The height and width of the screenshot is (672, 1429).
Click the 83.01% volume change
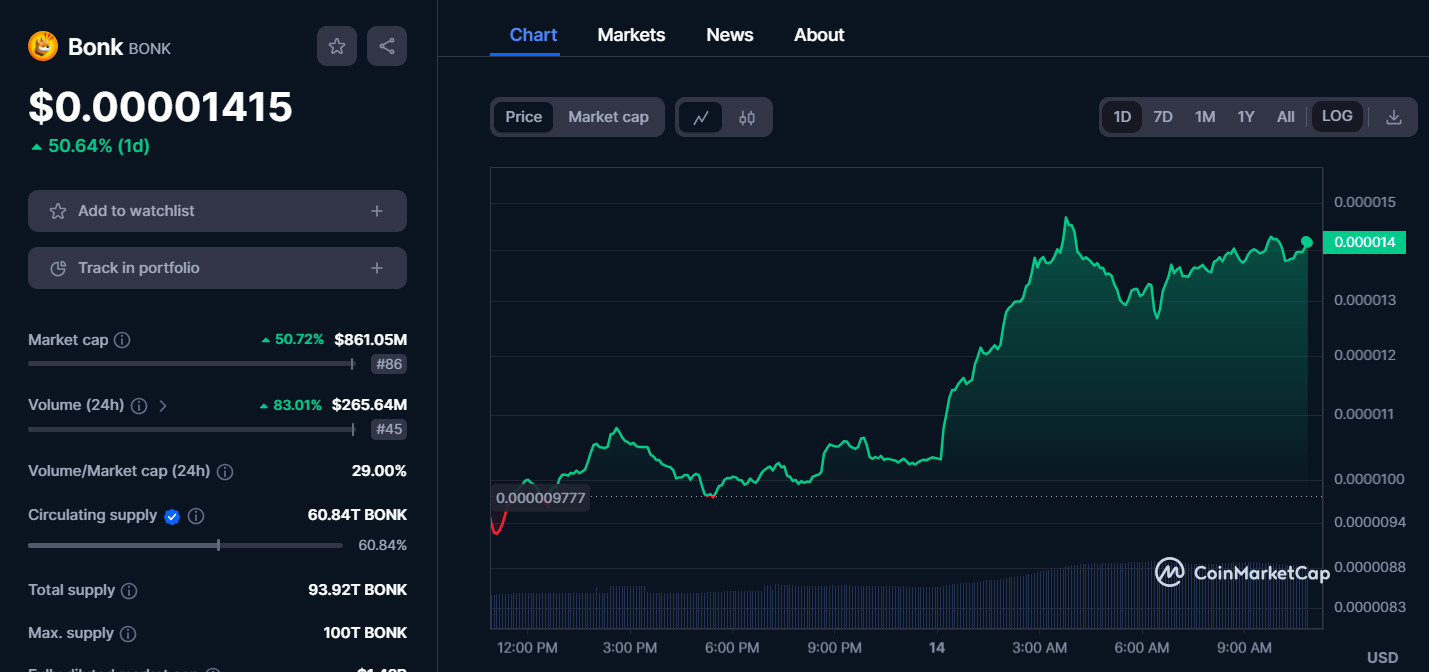pos(290,405)
